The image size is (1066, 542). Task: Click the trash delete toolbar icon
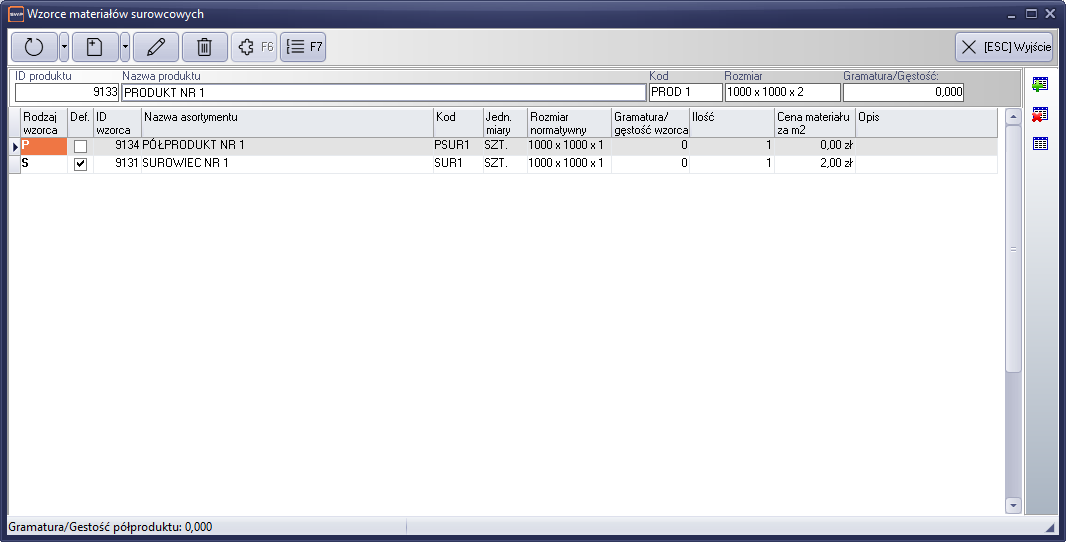(204, 47)
